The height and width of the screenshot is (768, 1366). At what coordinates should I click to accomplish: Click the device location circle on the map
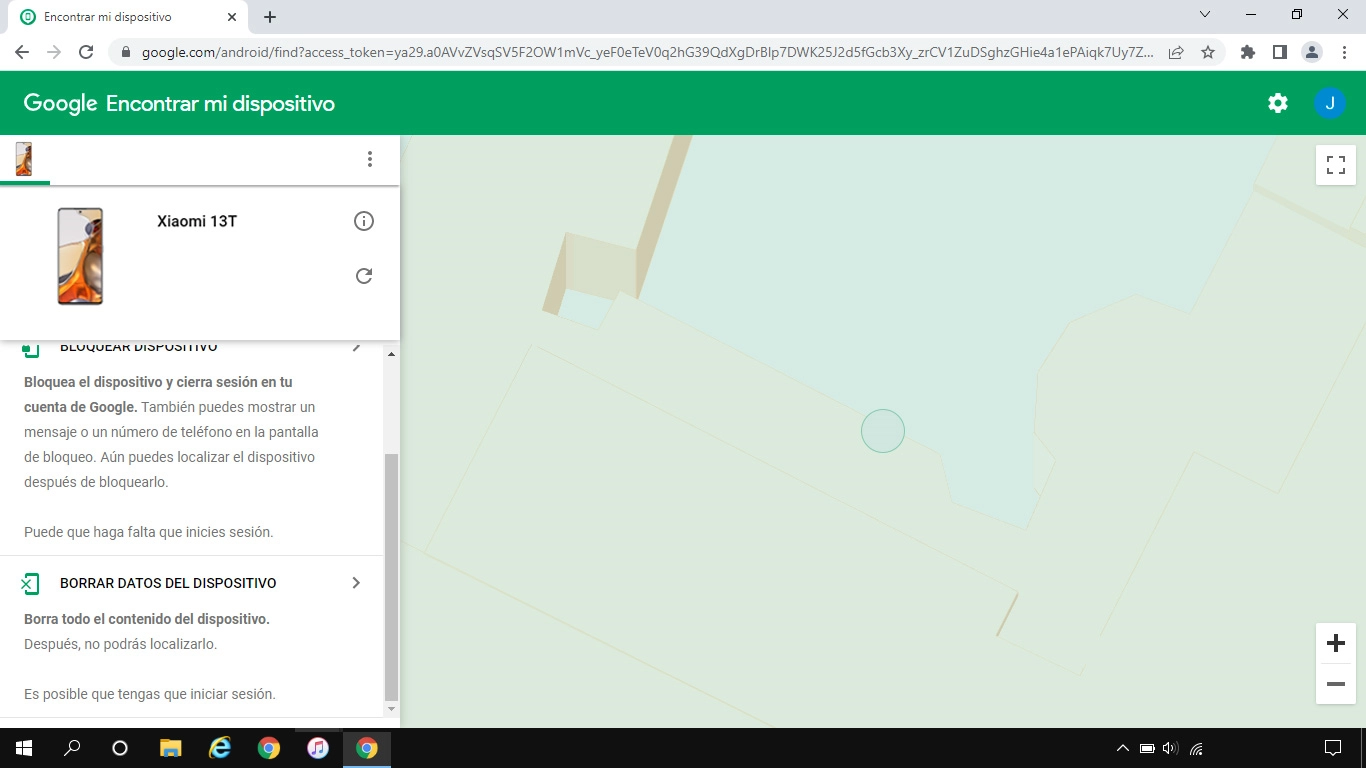click(883, 430)
